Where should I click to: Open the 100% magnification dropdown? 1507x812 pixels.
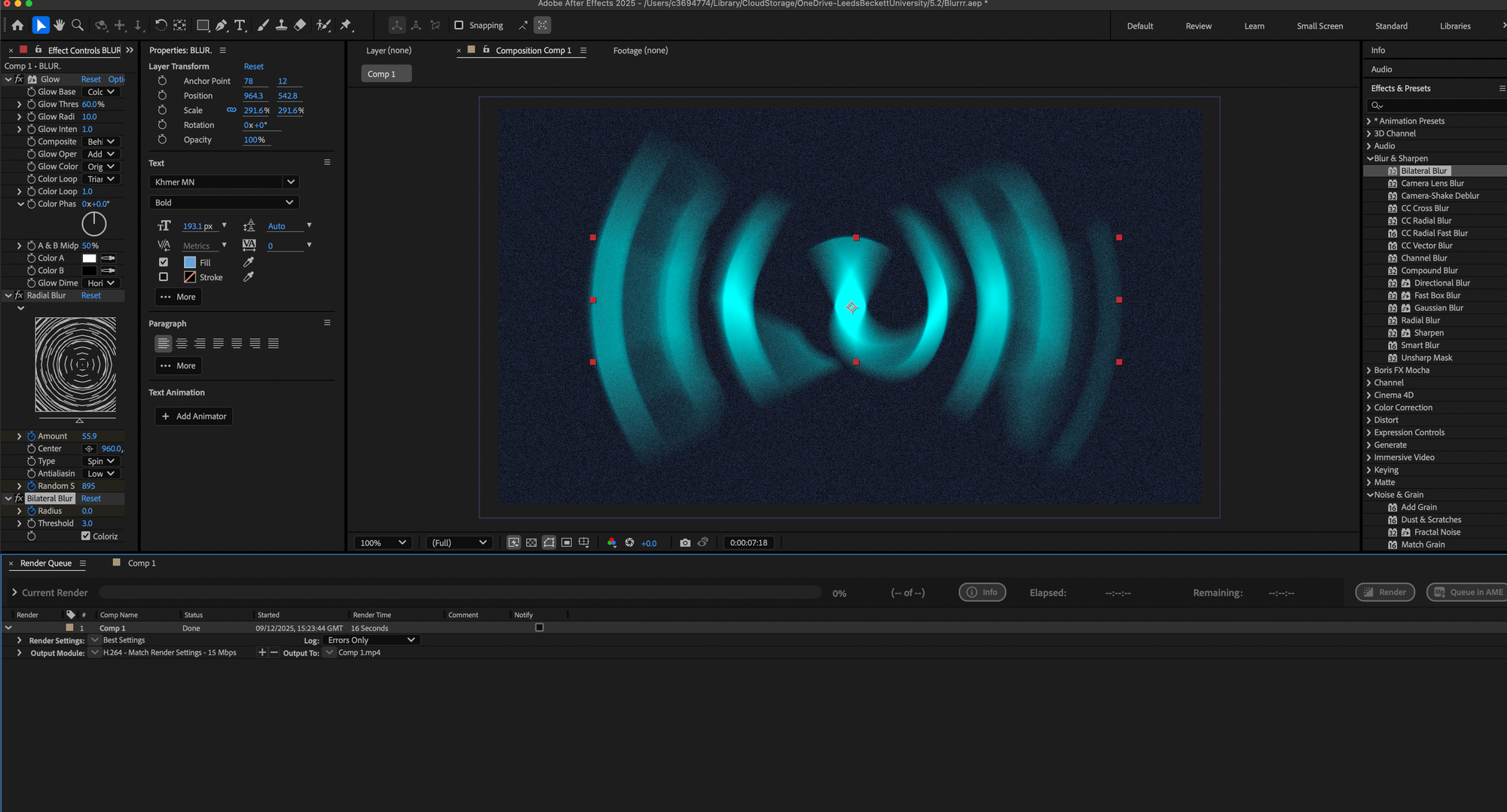coord(383,543)
